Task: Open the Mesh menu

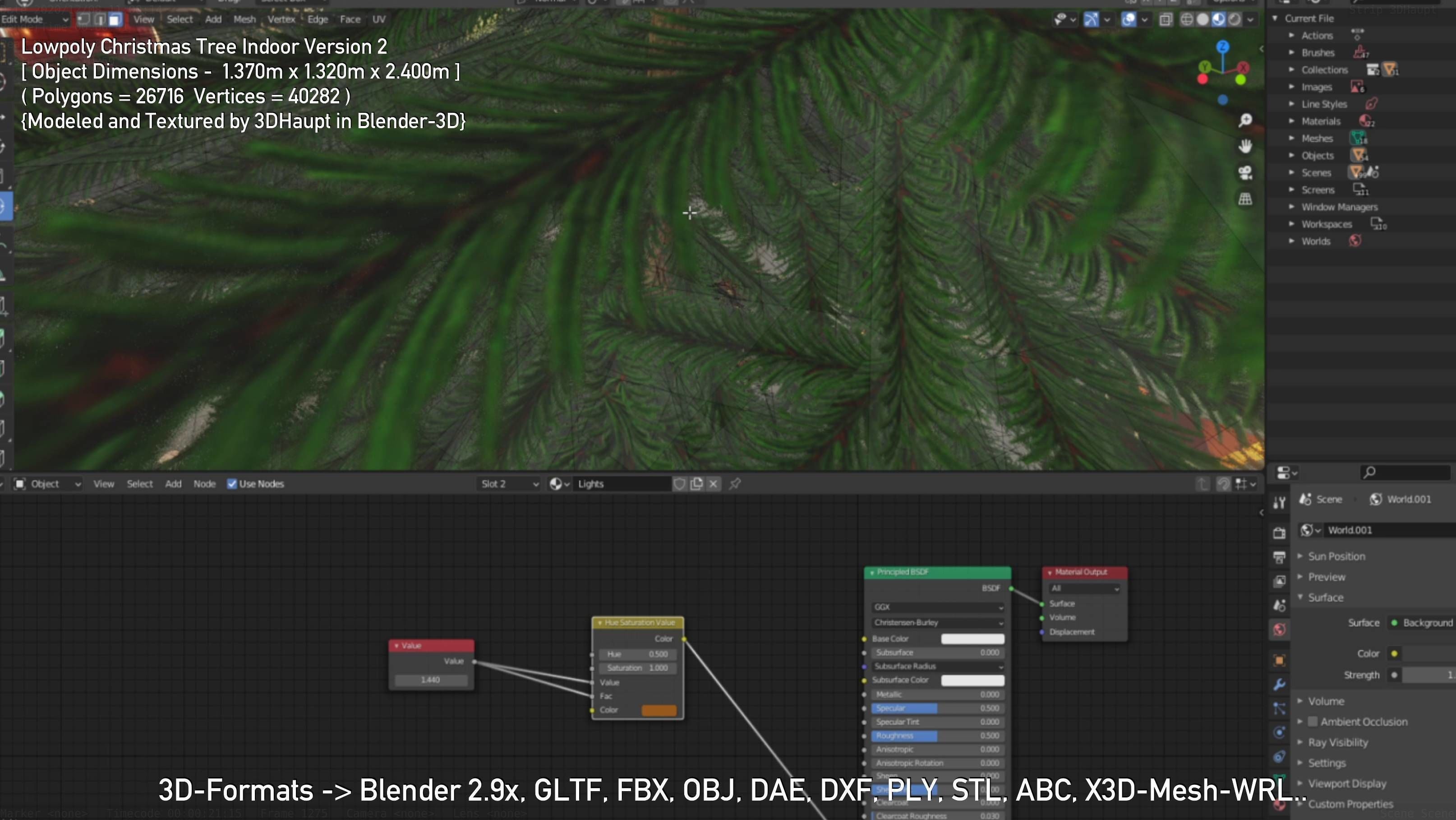Action: point(244,20)
